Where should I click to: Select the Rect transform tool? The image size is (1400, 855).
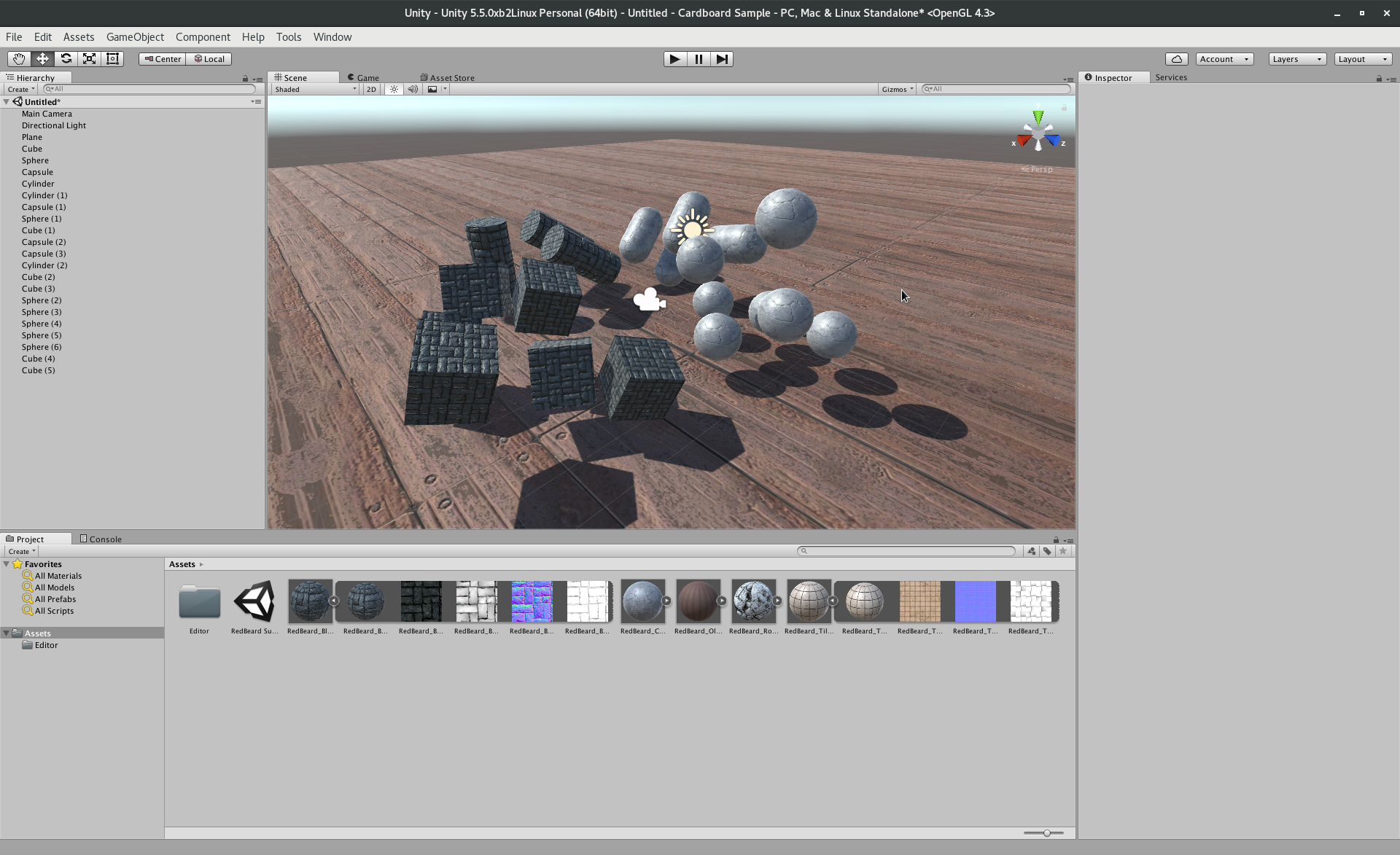pos(112,59)
